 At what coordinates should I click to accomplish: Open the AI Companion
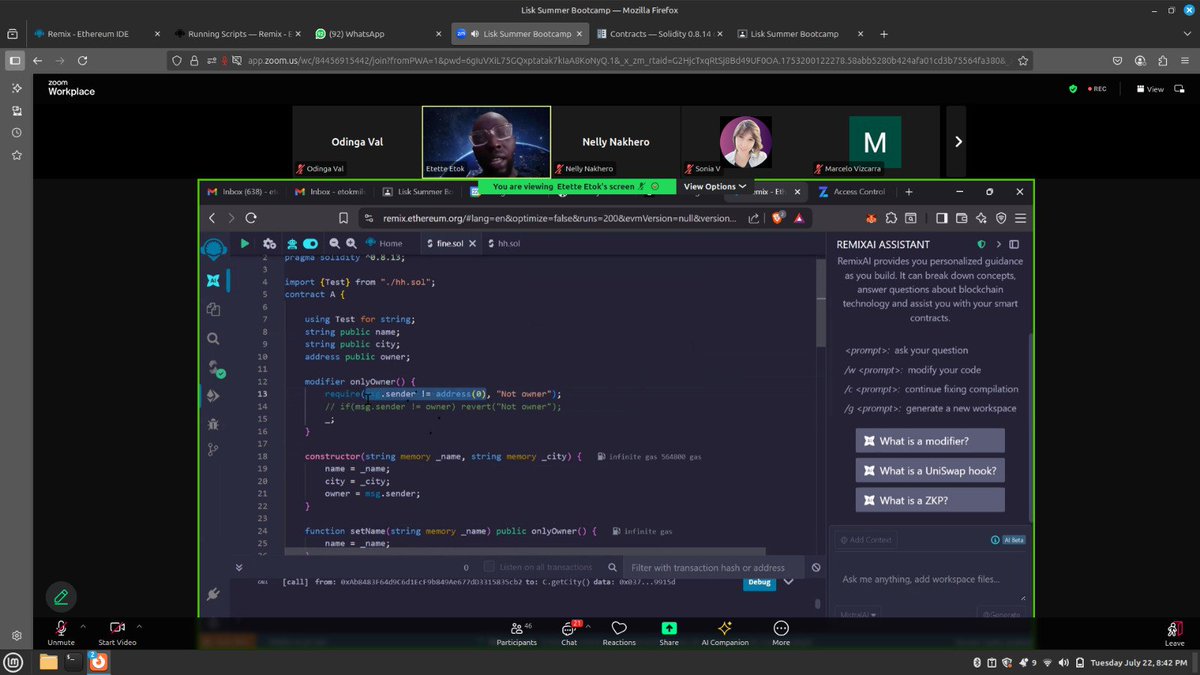coord(725,633)
